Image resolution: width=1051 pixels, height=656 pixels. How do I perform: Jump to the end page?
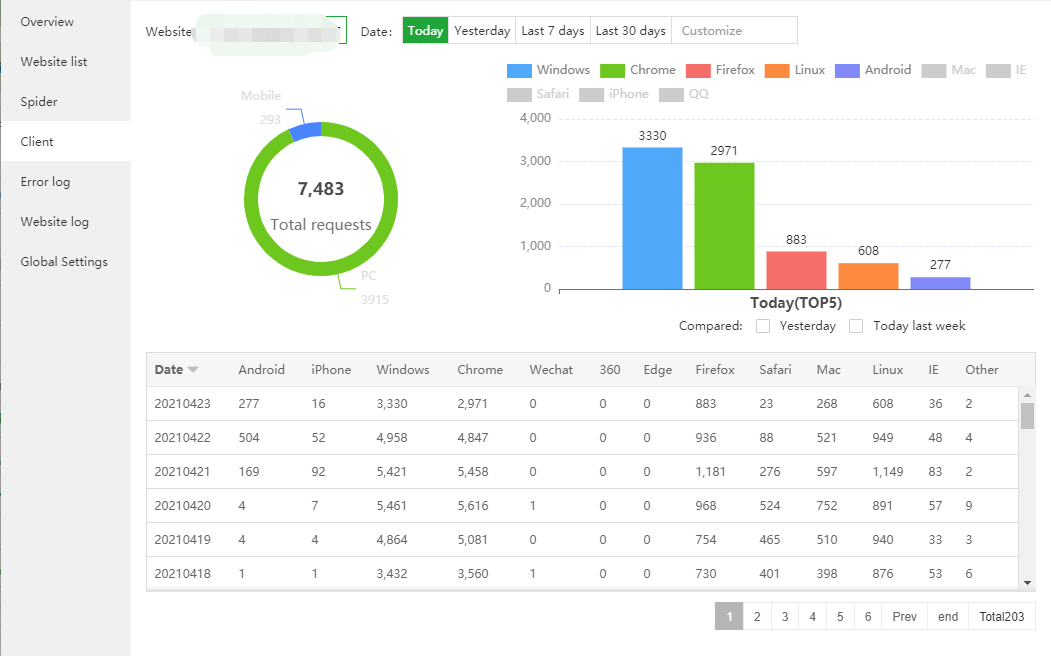(948, 617)
